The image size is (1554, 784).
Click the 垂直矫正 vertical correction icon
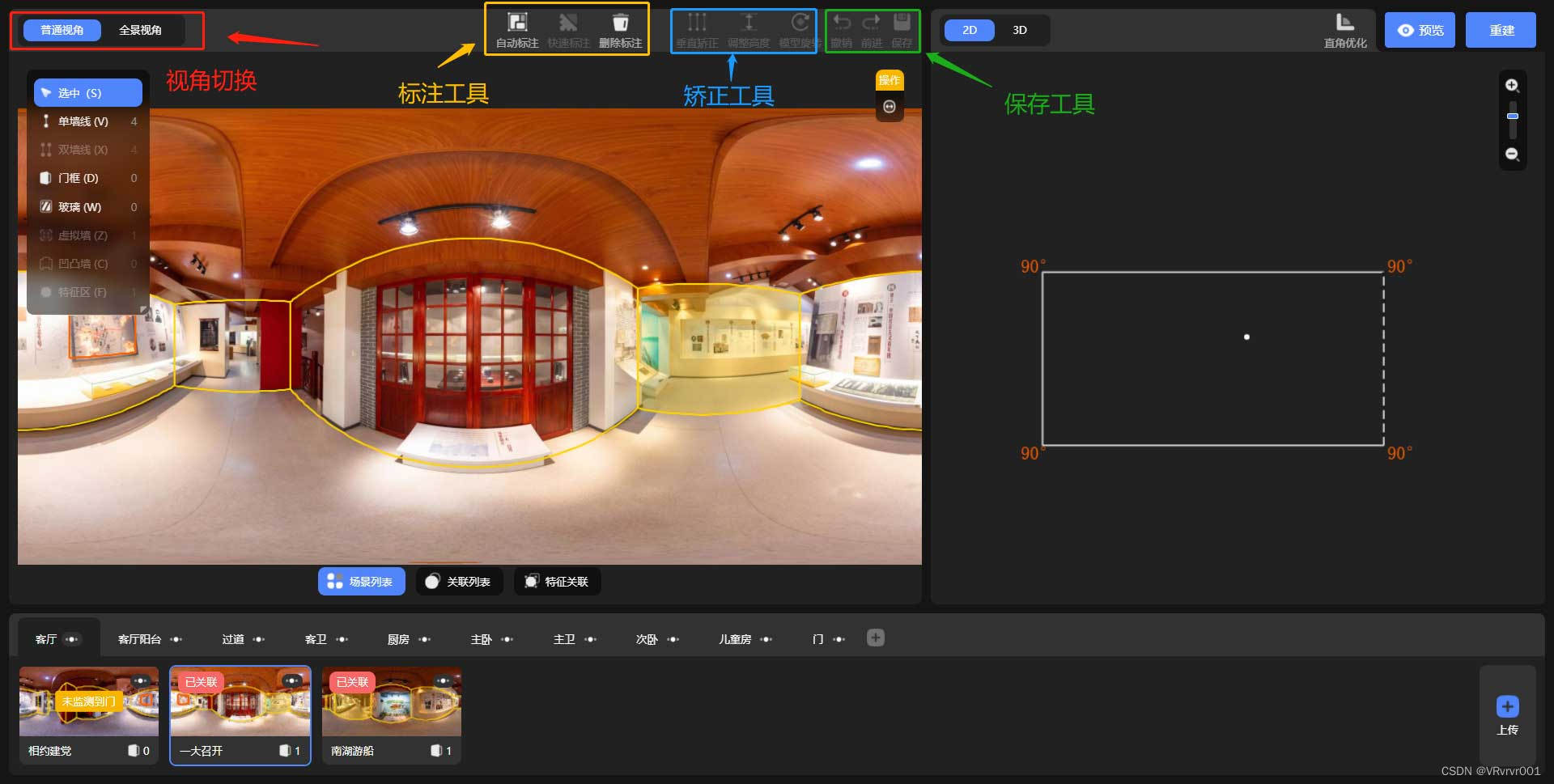pos(697,23)
